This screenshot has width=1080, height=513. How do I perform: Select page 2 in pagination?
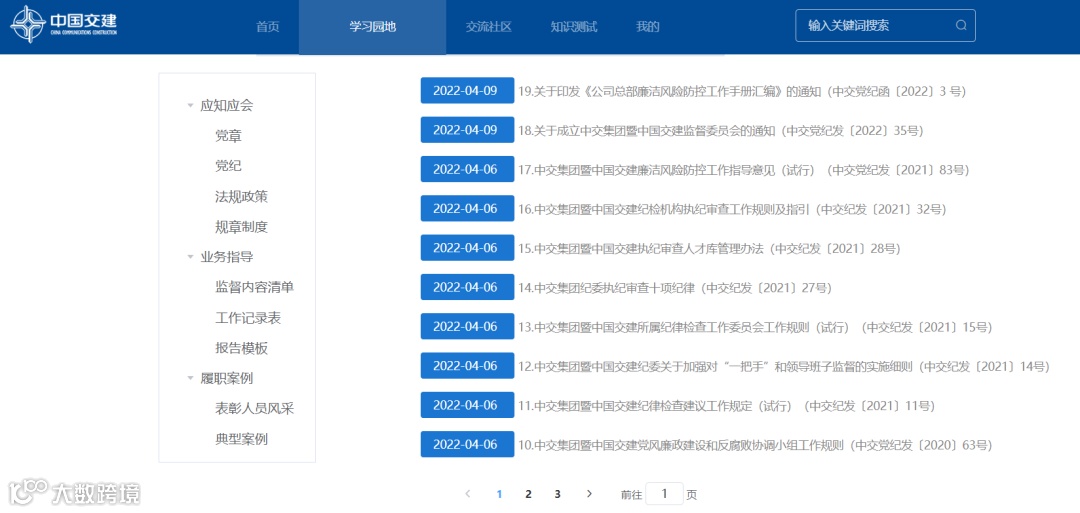(x=528, y=494)
